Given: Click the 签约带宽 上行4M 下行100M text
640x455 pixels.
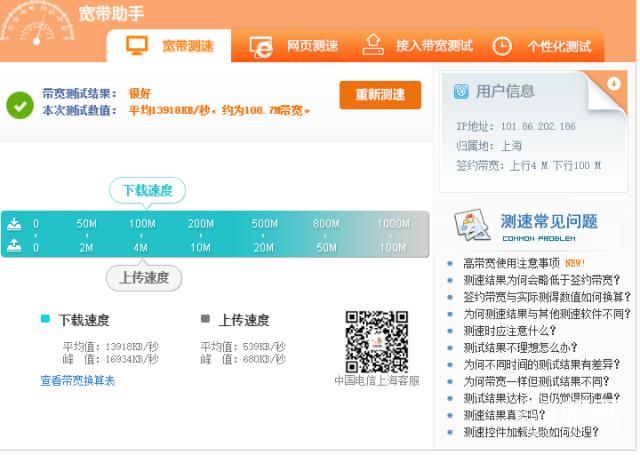Looking at the screenshot, I should click(529, 166).
